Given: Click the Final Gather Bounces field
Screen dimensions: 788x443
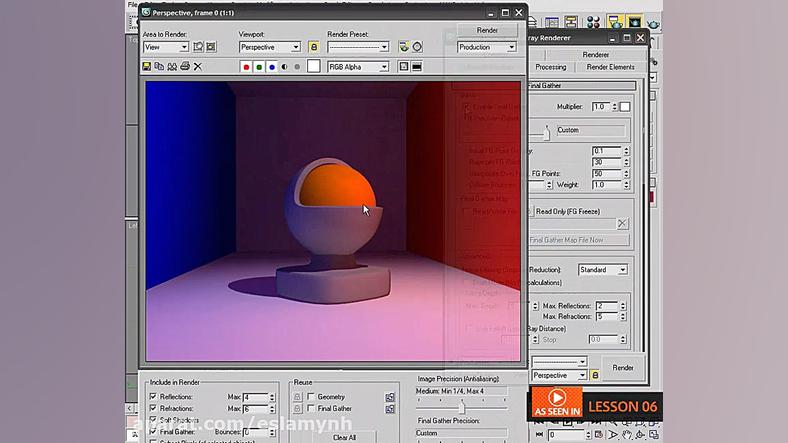Looking at the screenshot, I should (x=256, y=432).
